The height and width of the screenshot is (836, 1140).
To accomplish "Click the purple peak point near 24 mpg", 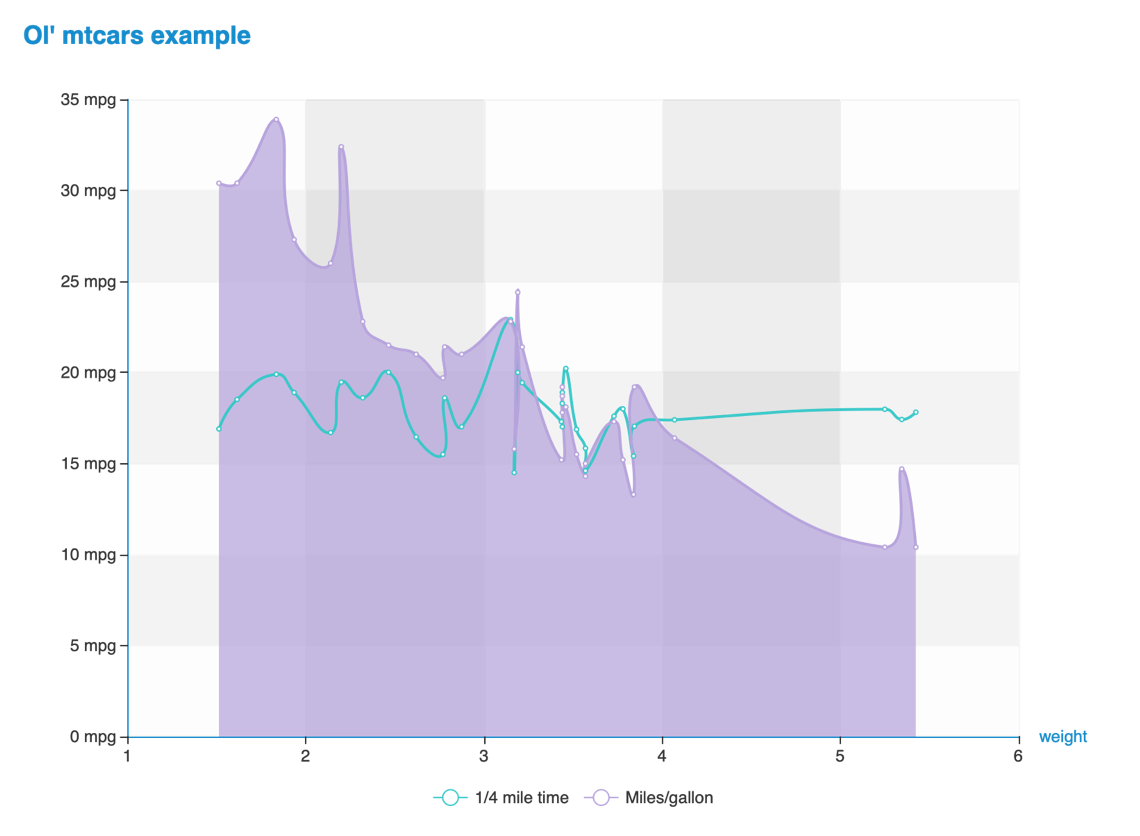I will 518,292.
